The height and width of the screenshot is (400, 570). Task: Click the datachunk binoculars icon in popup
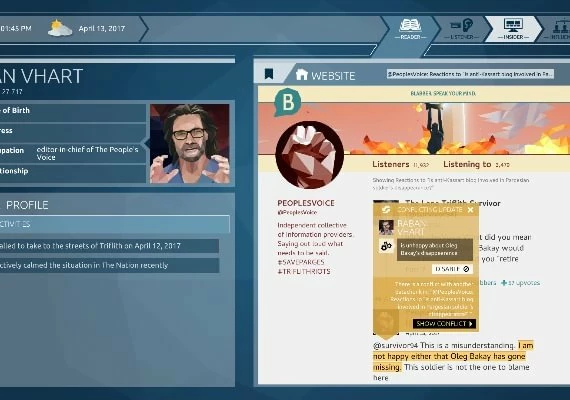pyautogui.click(x=386, y=246)
